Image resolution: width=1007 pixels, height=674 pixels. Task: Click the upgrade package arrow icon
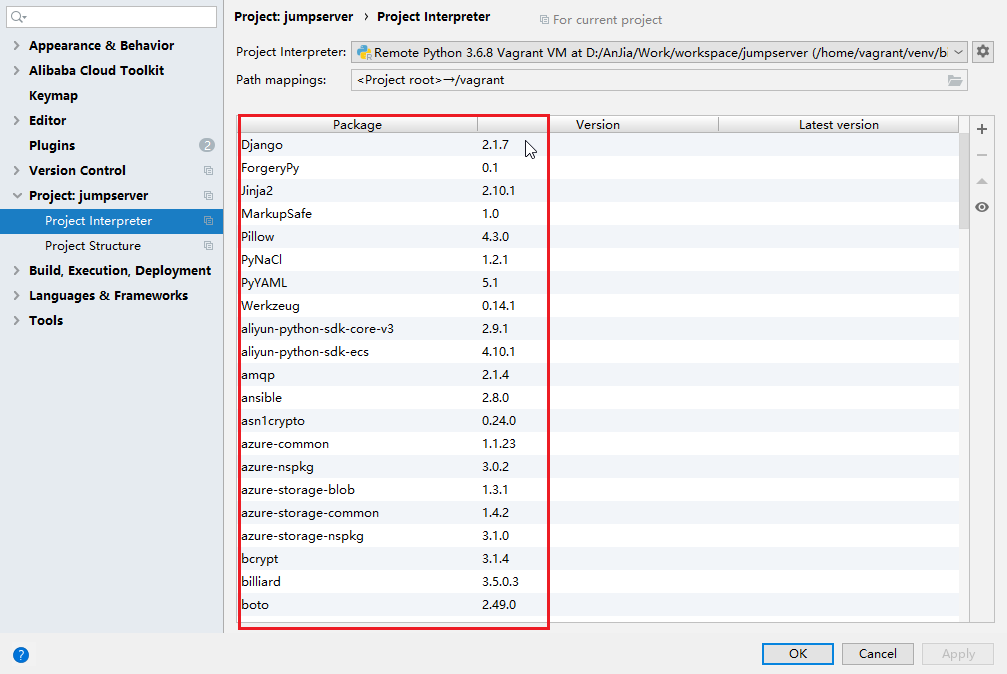click(x=981, y=181)
